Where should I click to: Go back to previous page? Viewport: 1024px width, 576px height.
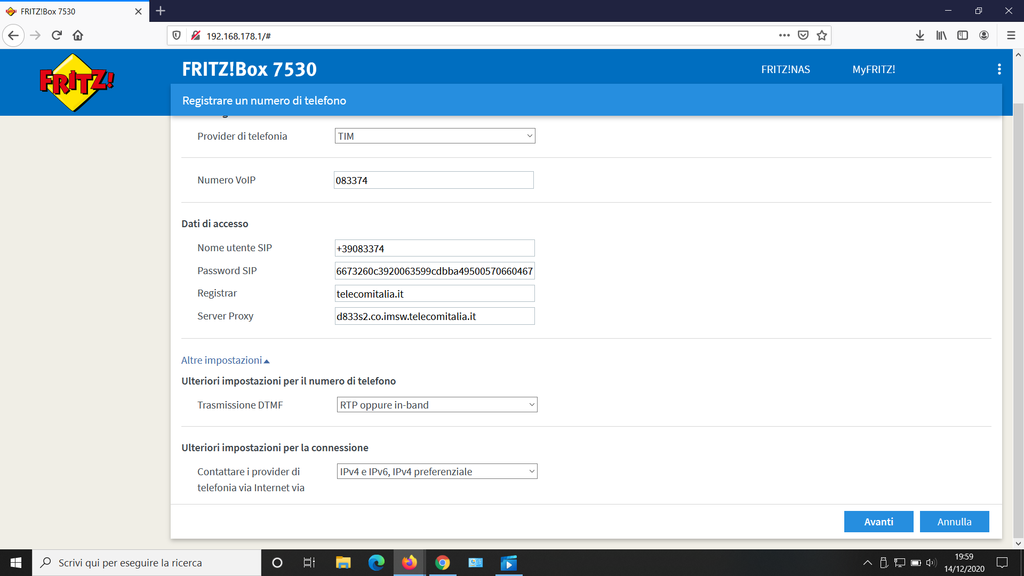tap(13, 35)
